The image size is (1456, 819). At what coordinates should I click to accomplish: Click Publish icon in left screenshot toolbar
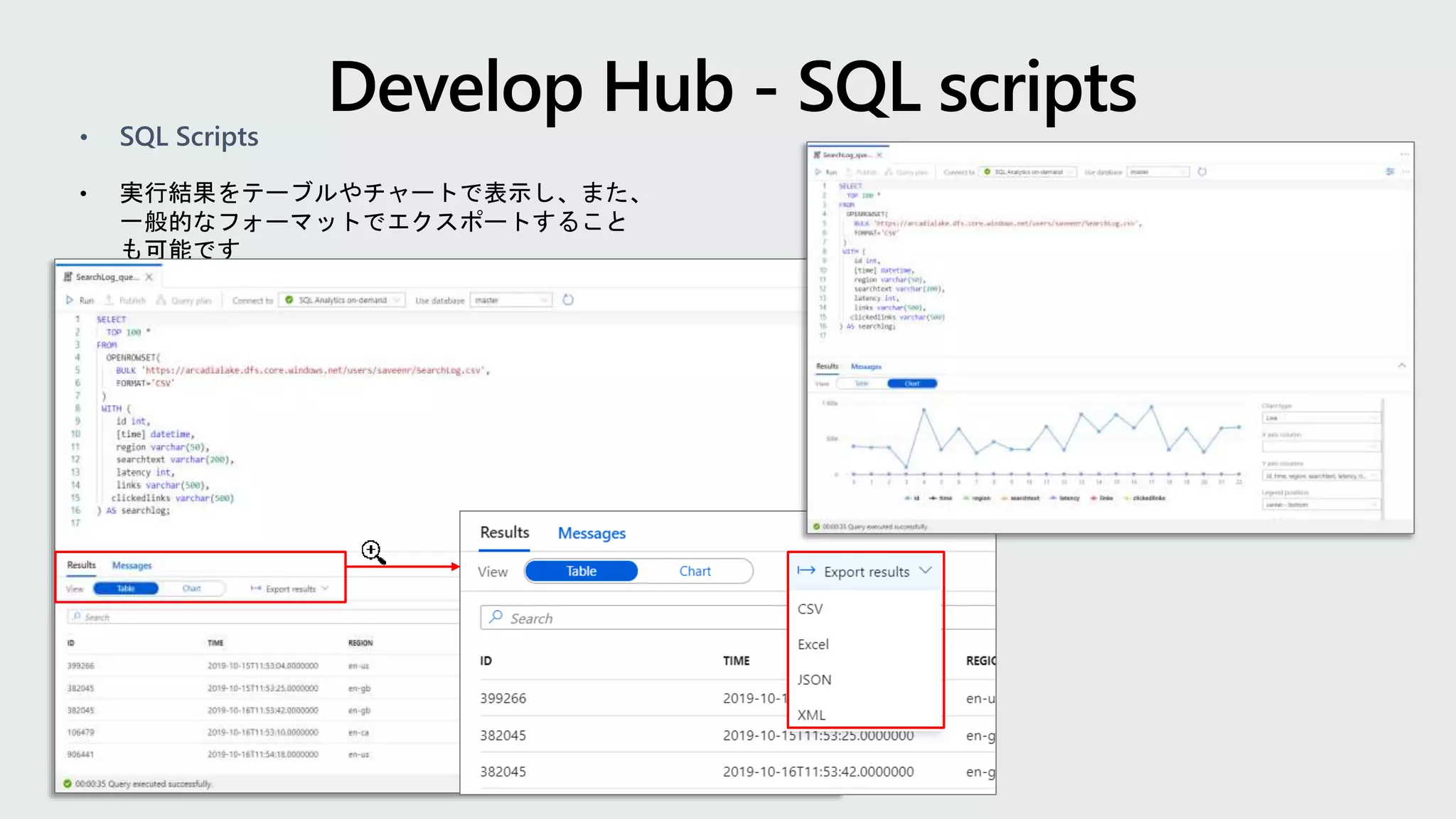tap(109, 300)
